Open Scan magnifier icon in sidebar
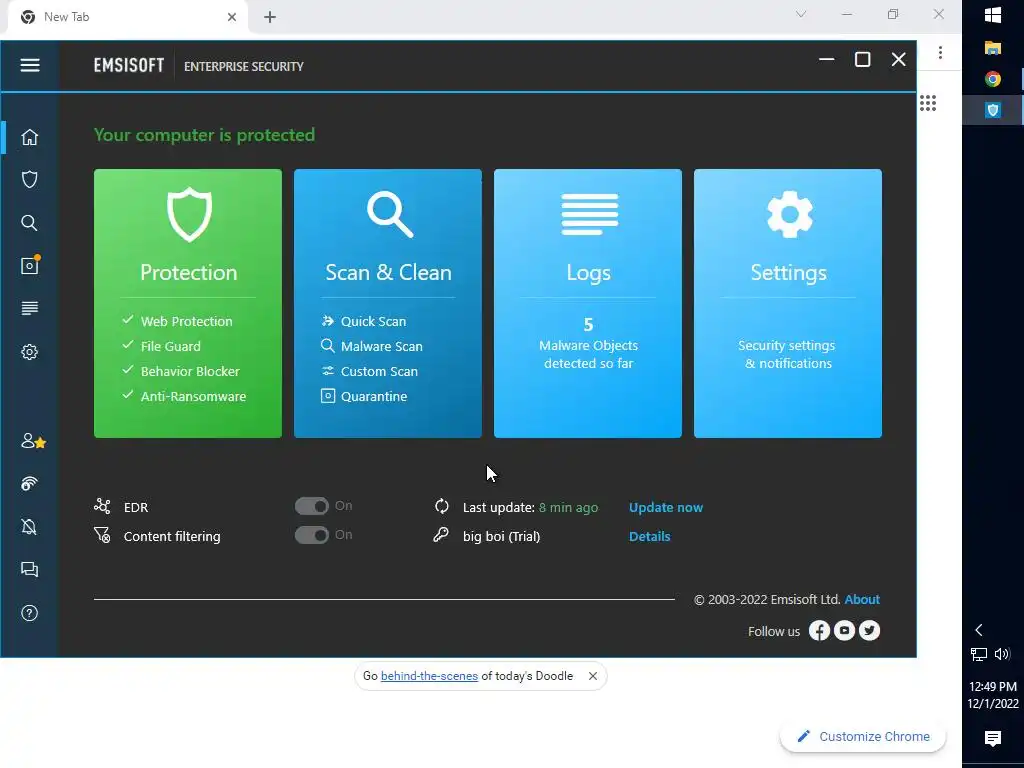Screen dimensions: 1024x768 [x=29, y=223]
